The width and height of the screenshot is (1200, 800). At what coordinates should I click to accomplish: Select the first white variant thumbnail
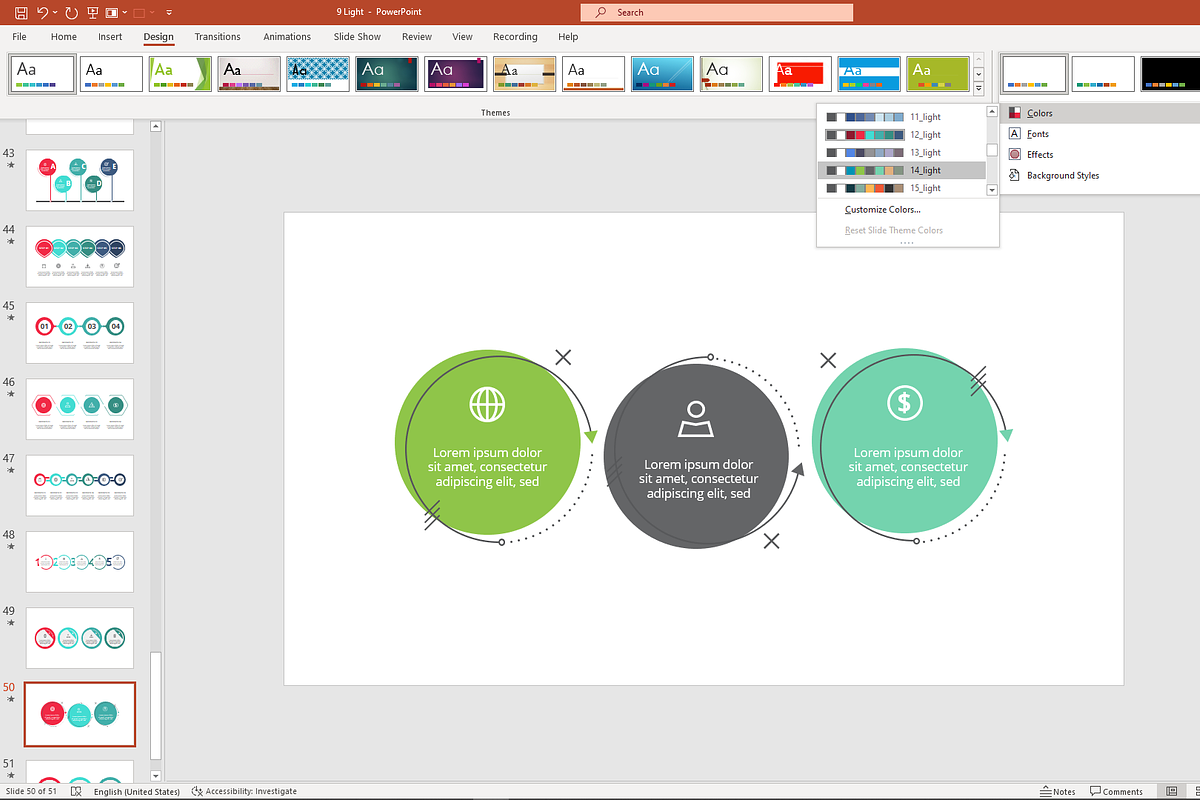[x=1034, y=74]
